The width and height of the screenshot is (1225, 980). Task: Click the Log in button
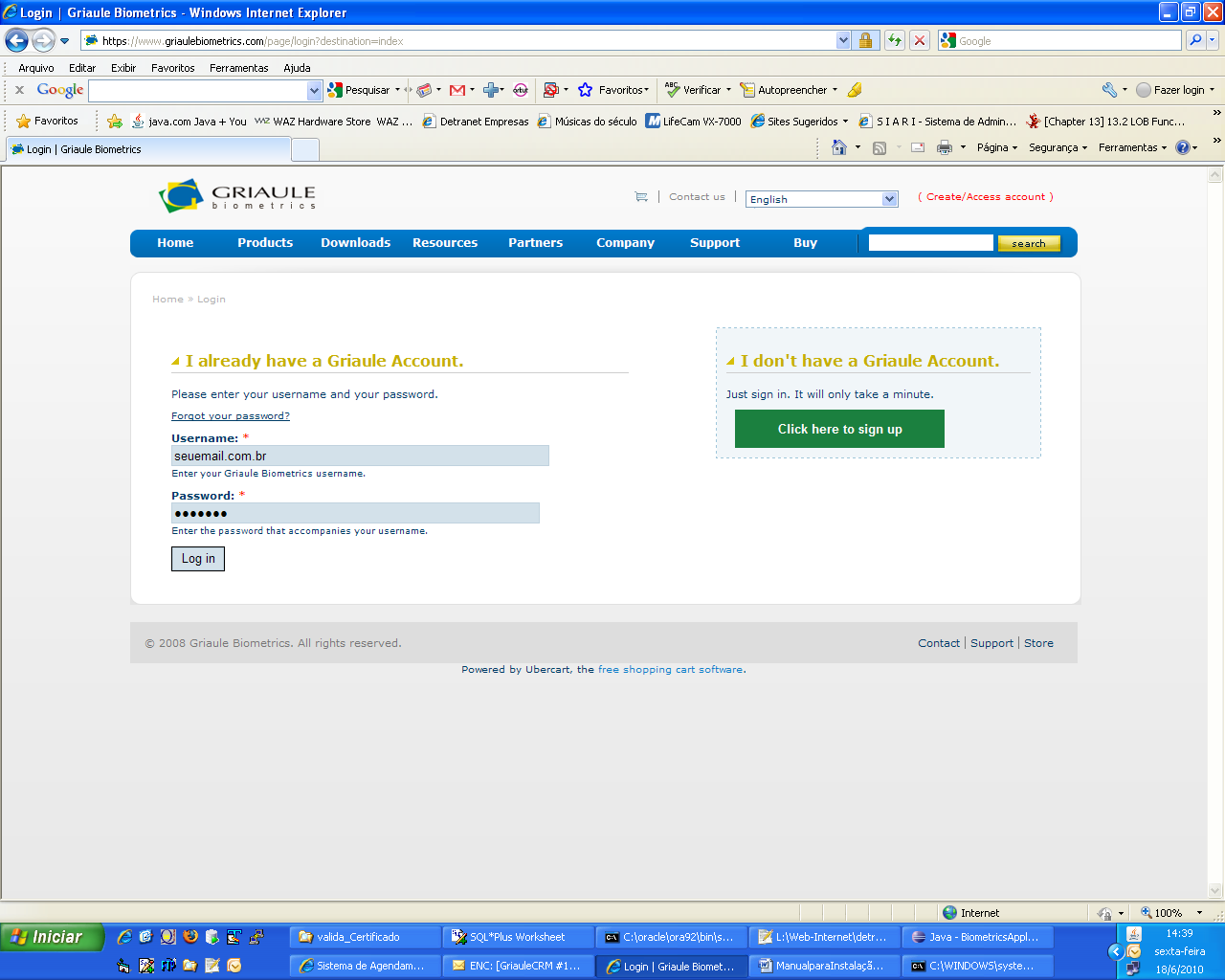coord(198,559)
